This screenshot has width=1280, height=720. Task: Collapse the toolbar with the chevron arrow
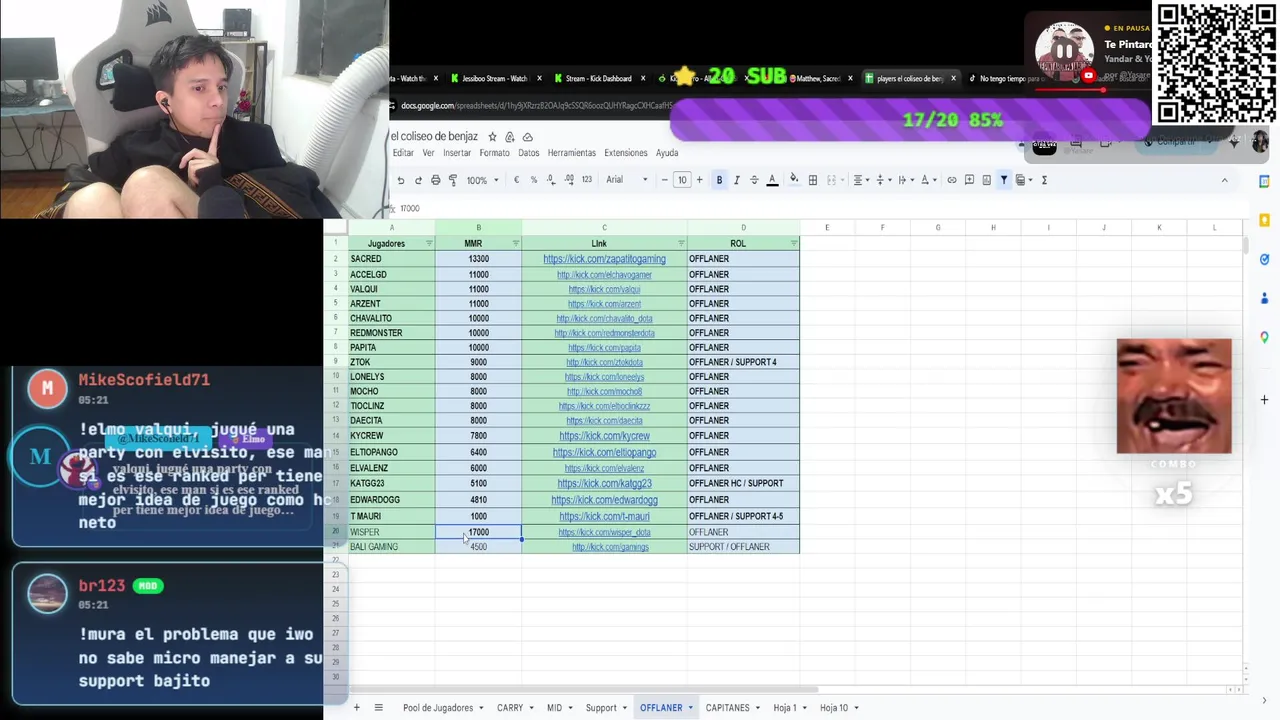pyautogui.click(x=1224, y=180)
